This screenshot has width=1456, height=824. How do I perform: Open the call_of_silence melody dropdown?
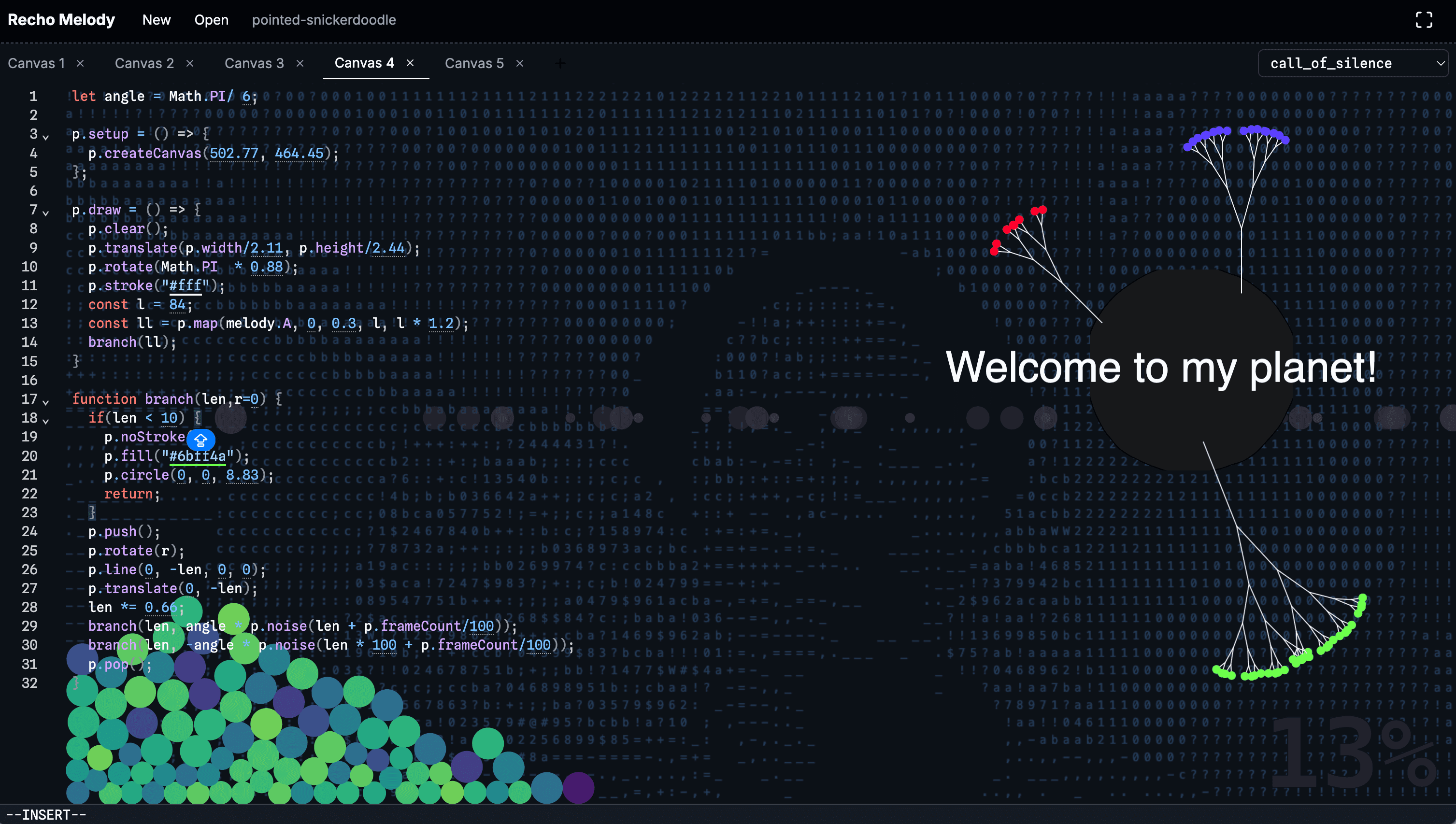click(1353, 63)
